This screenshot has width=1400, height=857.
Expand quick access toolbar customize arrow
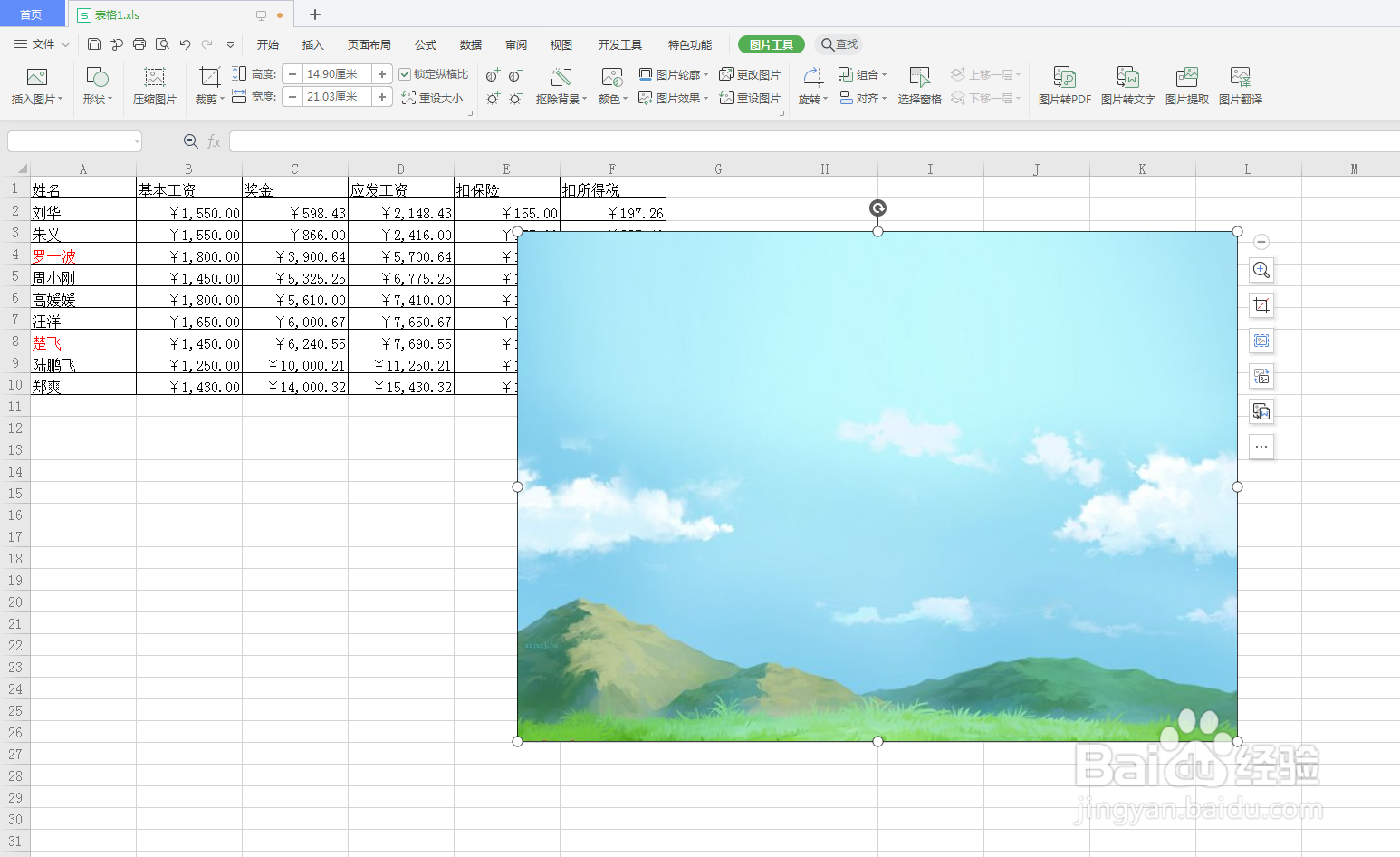click(230, 44)
